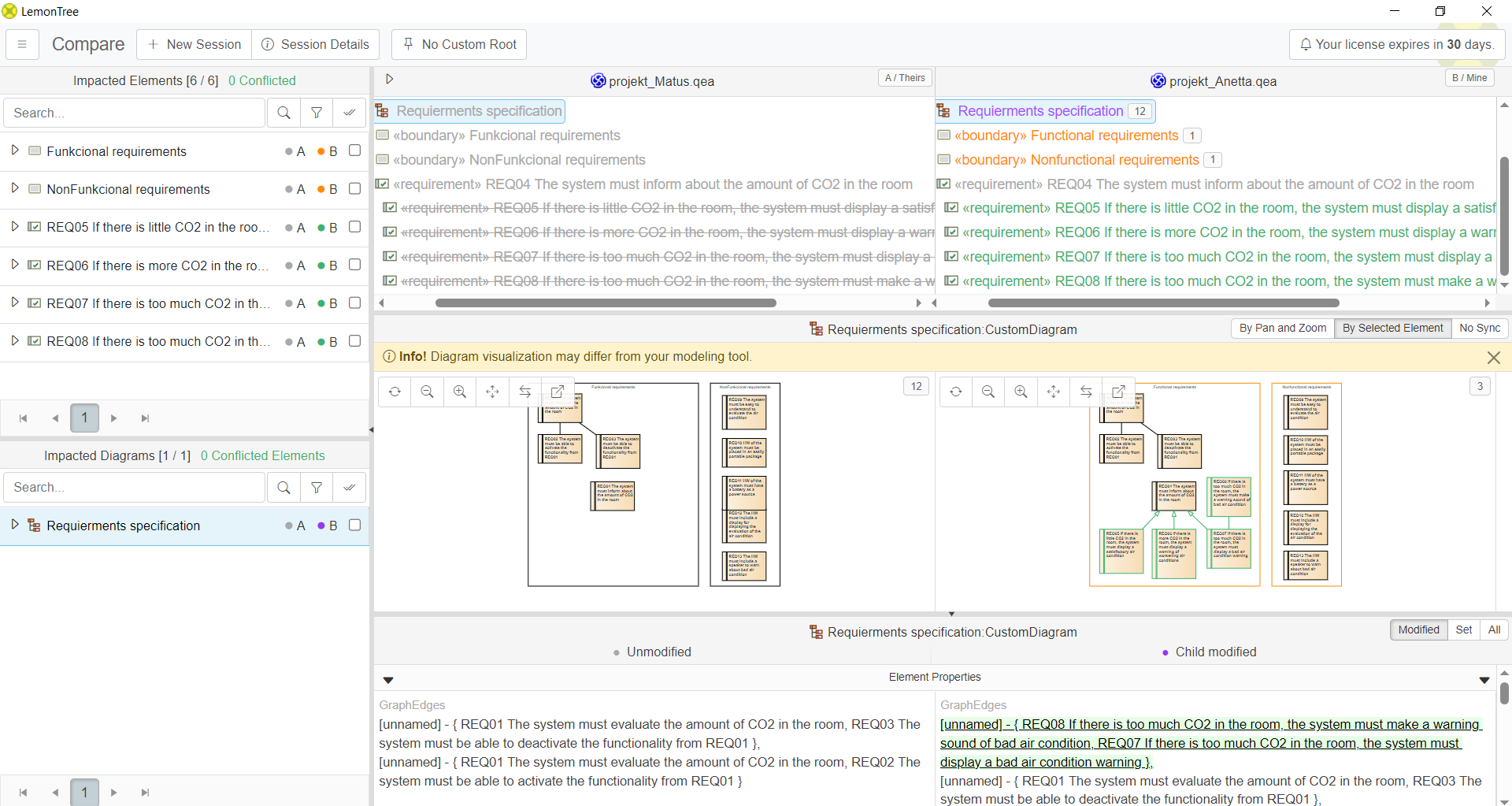
Task: Expand REQ05 impacted element row
Action: [x=14, y=227]
